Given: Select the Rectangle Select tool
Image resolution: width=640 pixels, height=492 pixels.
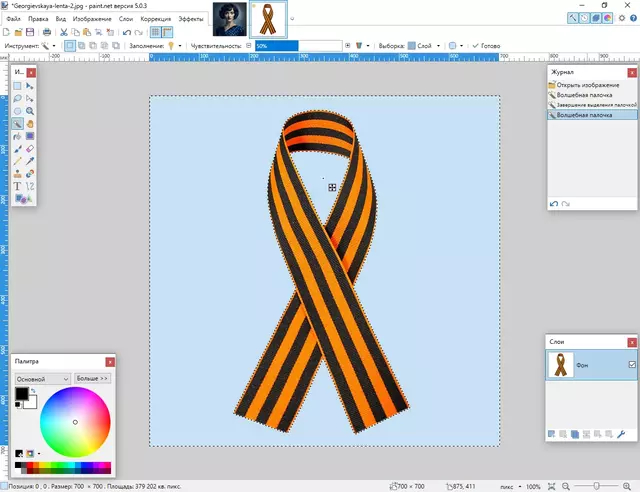Looking at the screenshot, I should click(17, 87).
